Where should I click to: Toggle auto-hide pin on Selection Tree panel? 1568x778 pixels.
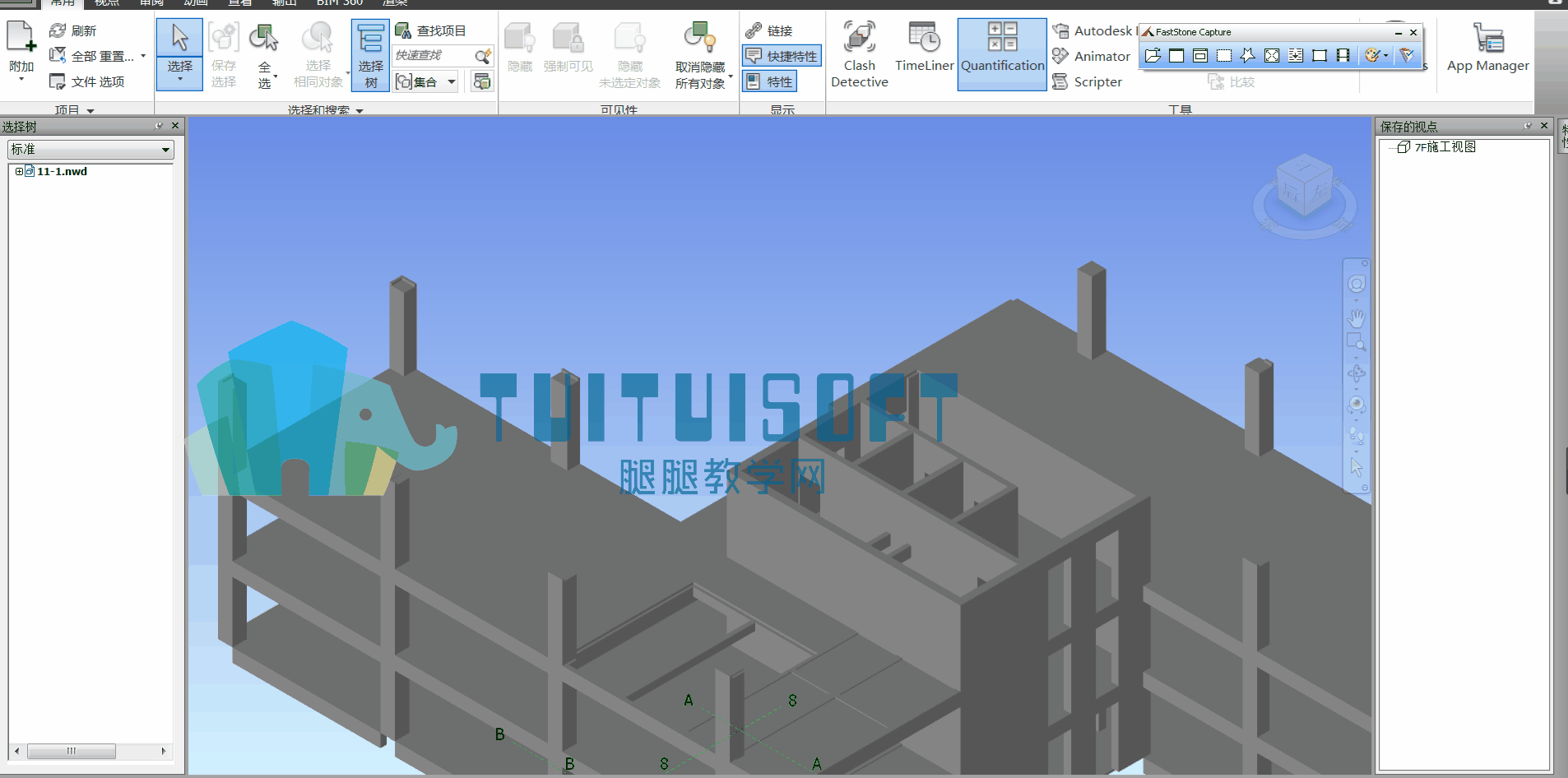click(159, 126)
